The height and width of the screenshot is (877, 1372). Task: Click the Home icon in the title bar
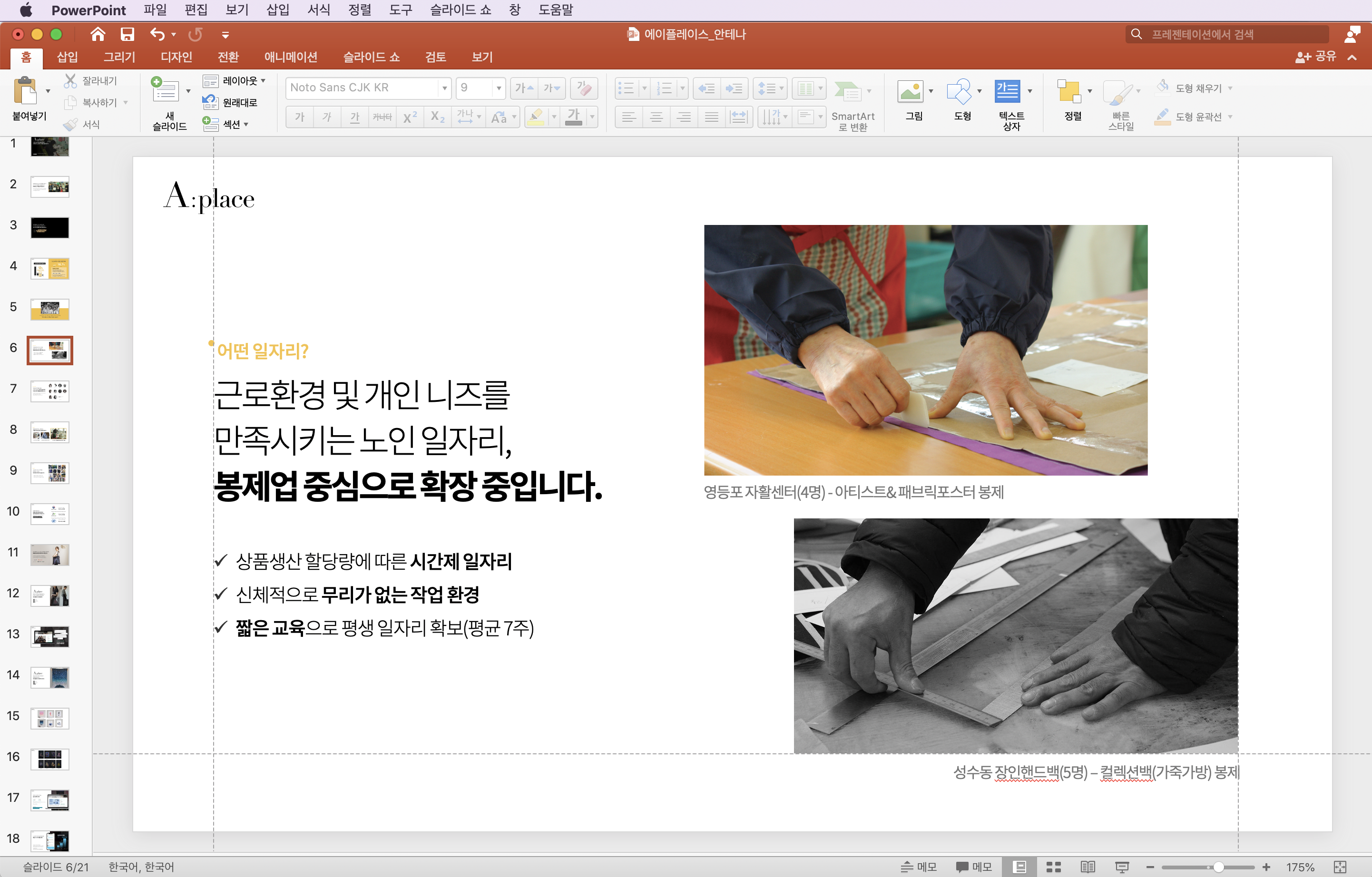pyautogui.click(x=98, y=34)
